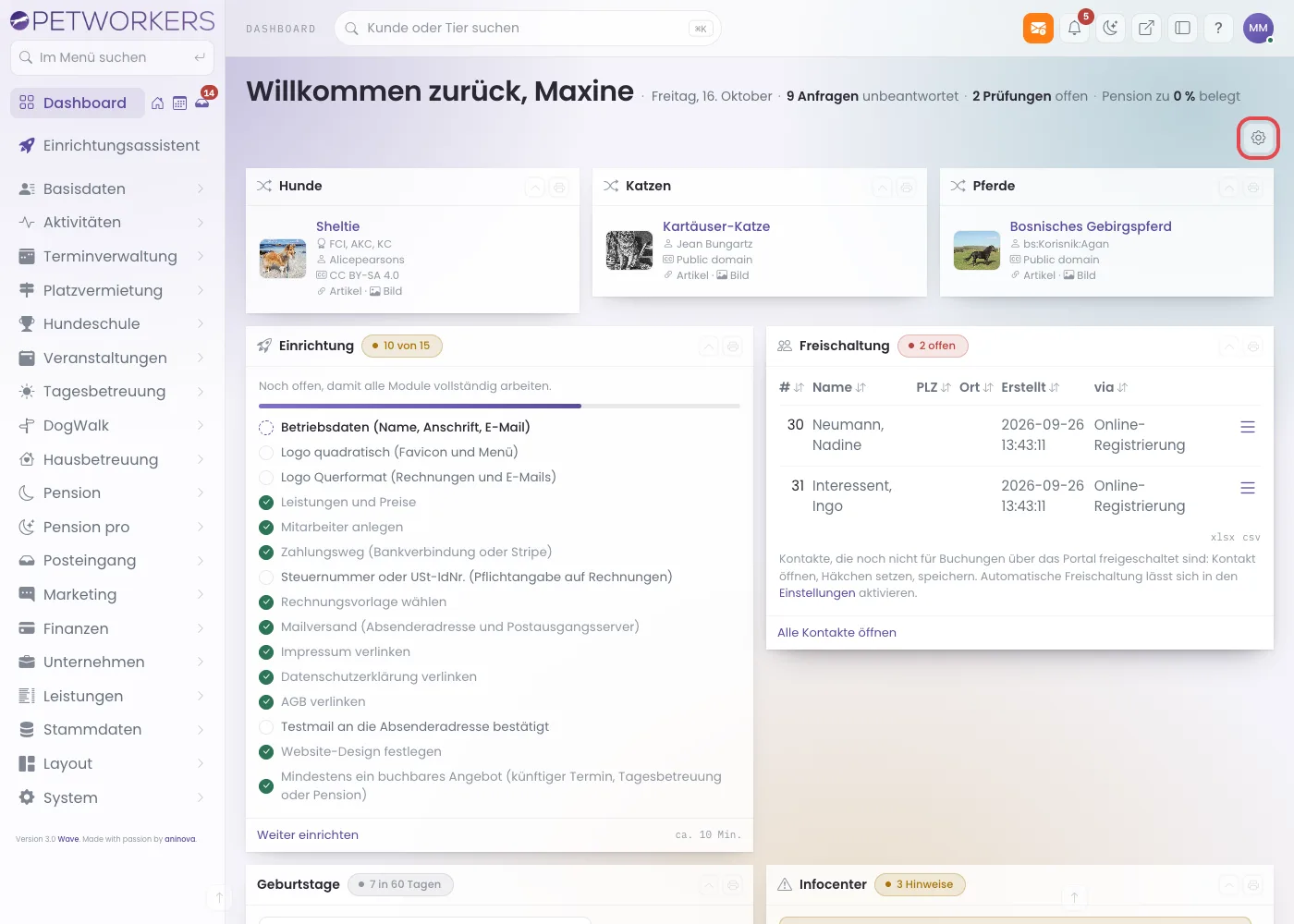Expand the Terminverwaltung menu section
This screenshot has width=1294, height=924.
[x=113, y=256]
